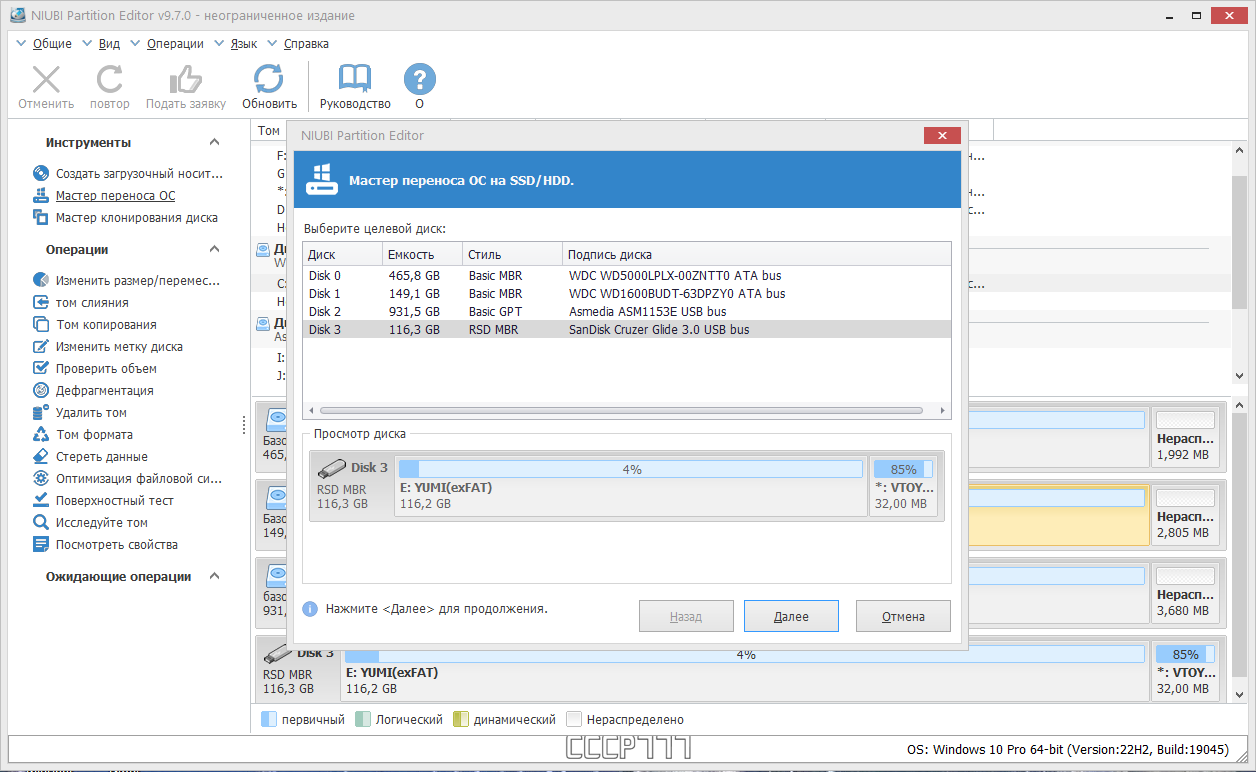The width and height of the screenshot is (1256, 772).
Task: Collapse the Операции sidebar section
Action: (214, 249)
